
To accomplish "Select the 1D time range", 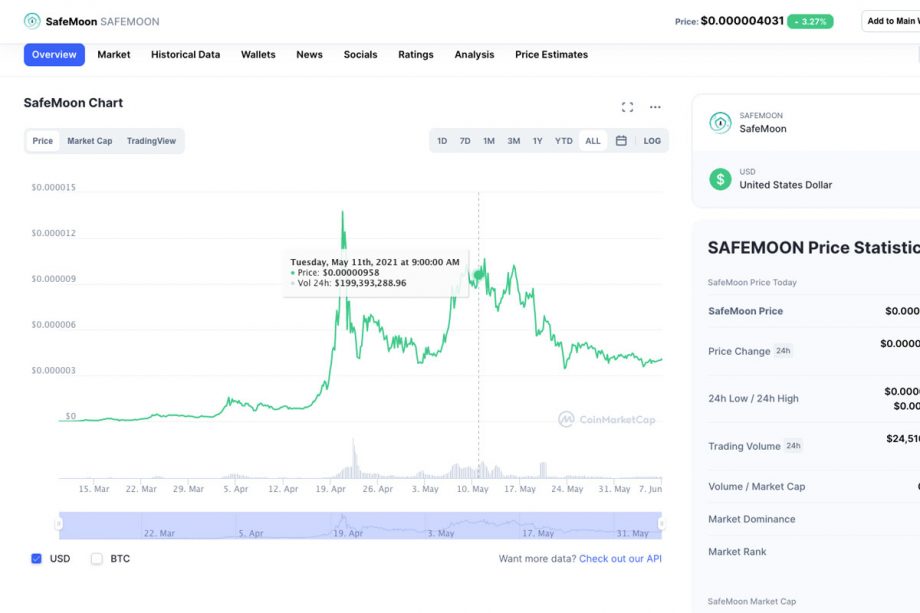I will tap(442, 141).
